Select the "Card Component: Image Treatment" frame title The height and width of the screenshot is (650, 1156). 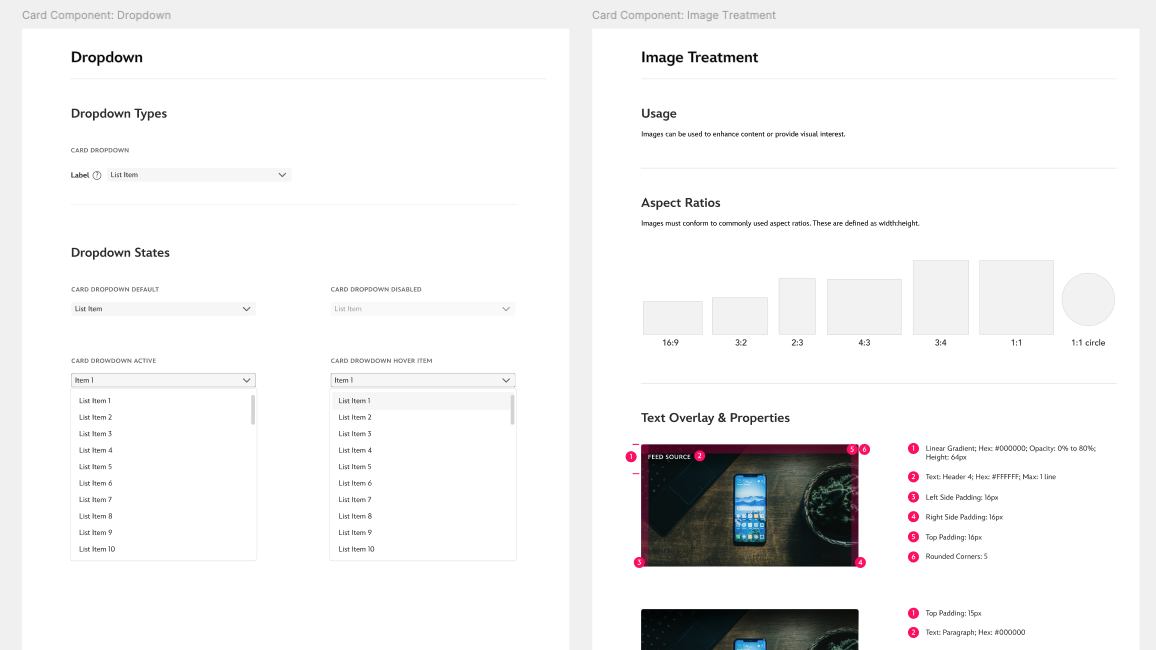tap(683, 15)
